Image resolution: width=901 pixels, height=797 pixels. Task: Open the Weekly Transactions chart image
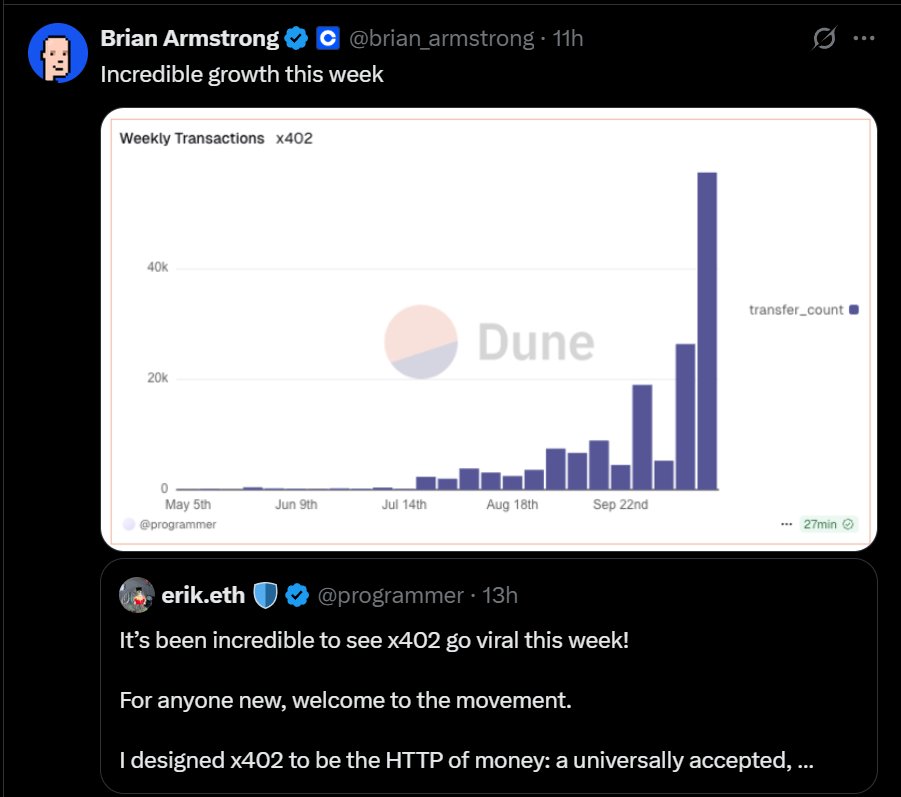tap(489, 329)
